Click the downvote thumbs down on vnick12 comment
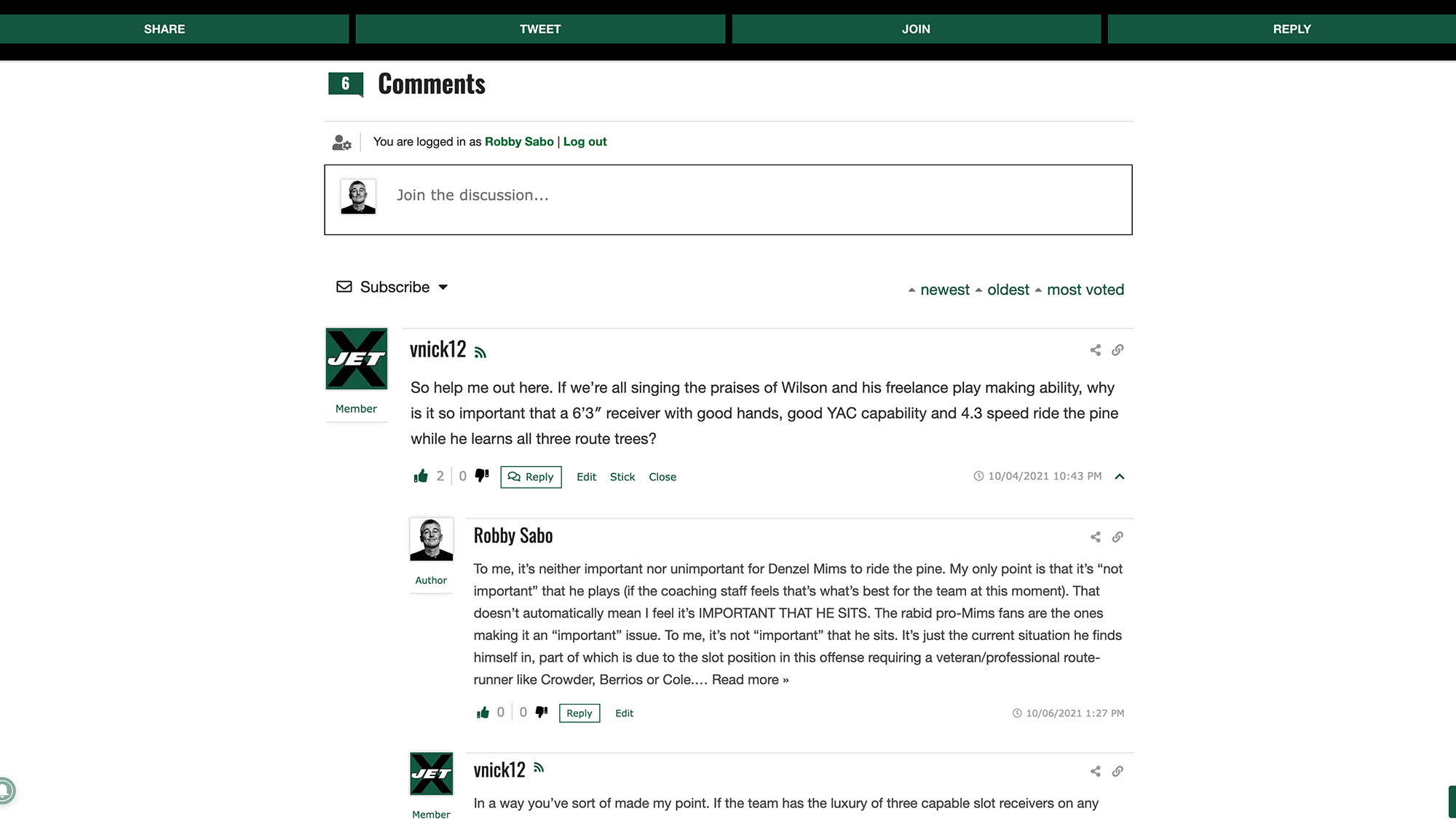This screenshot has height=819, width=1456. tap(481, 475)
